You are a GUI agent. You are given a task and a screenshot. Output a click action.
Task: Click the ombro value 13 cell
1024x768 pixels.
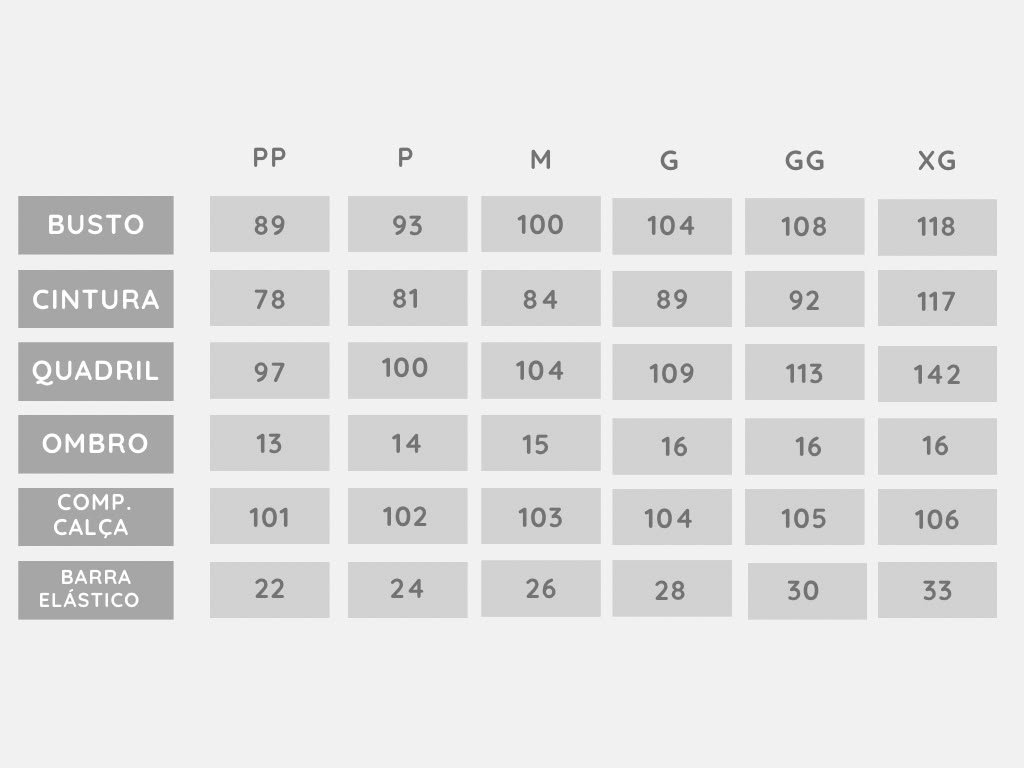click(x=270, y=443)
